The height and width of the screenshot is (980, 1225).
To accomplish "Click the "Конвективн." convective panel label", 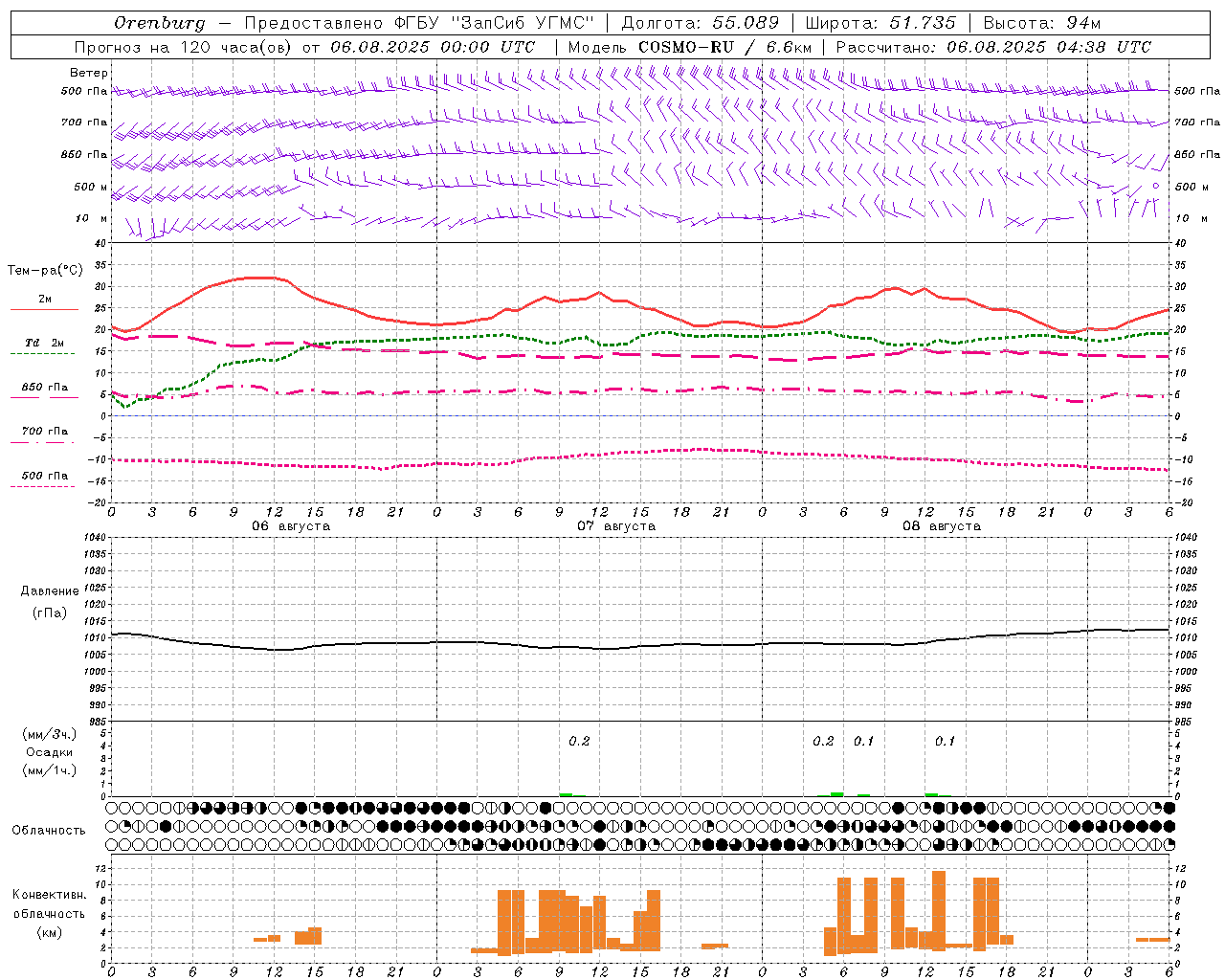I will (50, 895).
